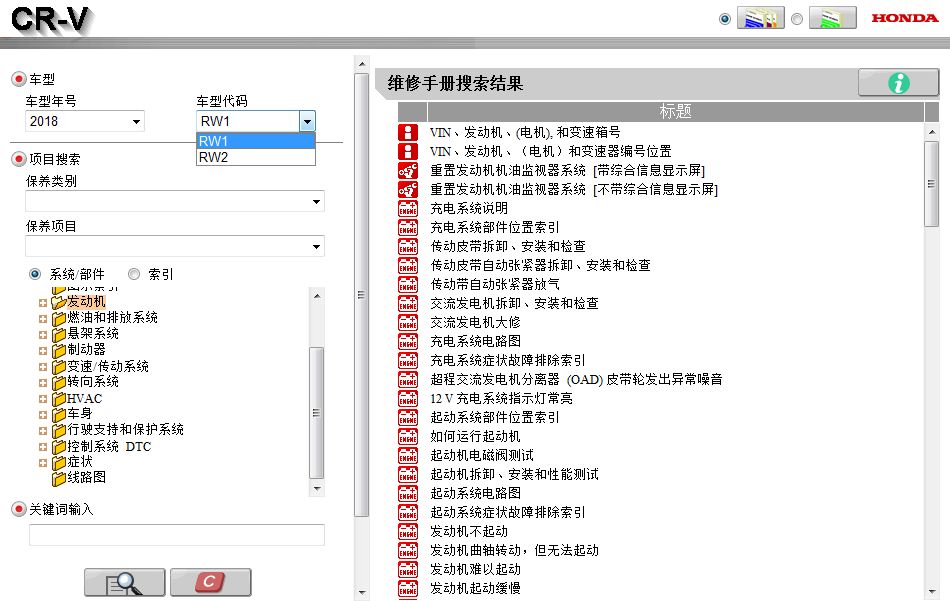Choose RW1 from the model code list
This screenshot has height=601, width=950.
point(256,141)
